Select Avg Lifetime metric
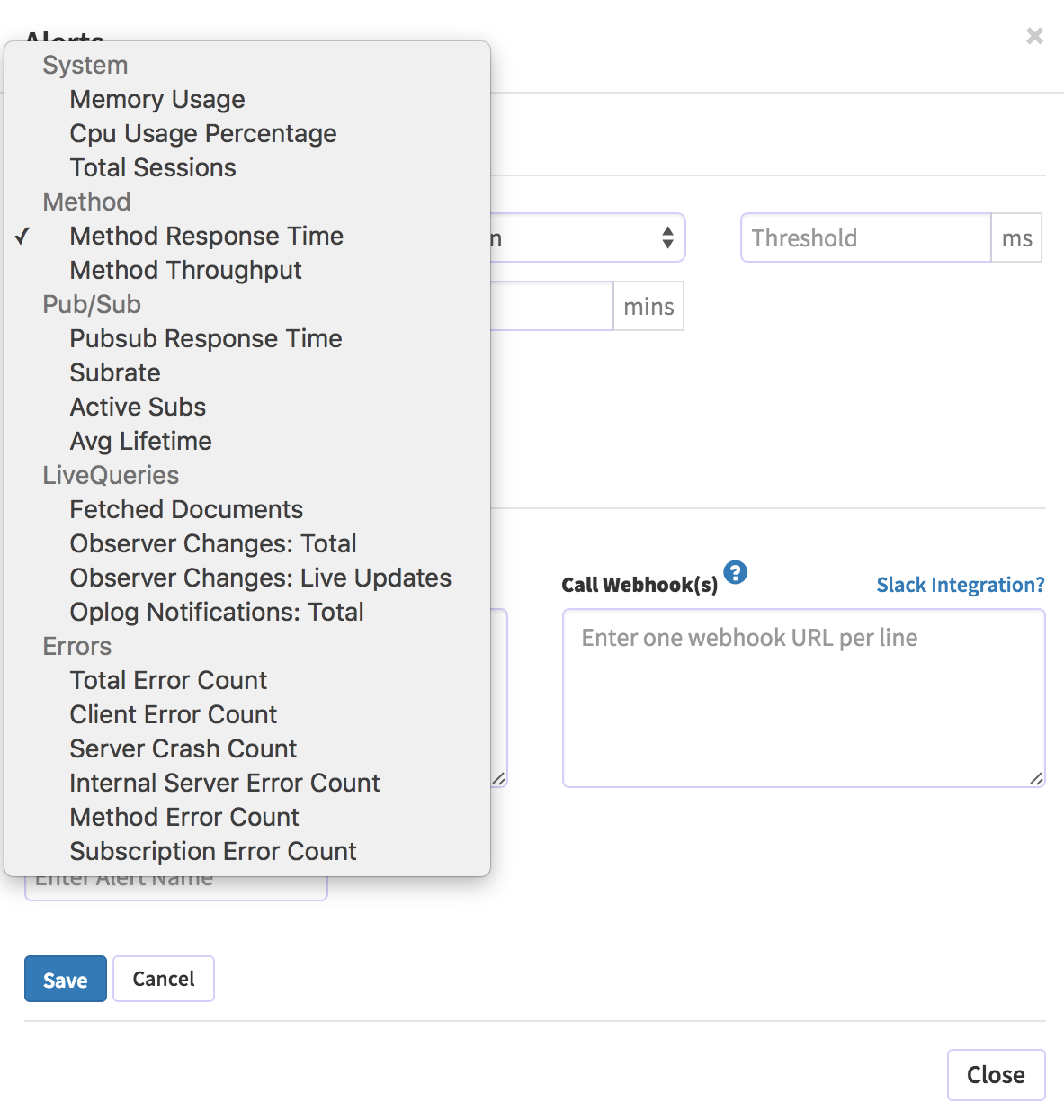 click(x=140, y=441)
